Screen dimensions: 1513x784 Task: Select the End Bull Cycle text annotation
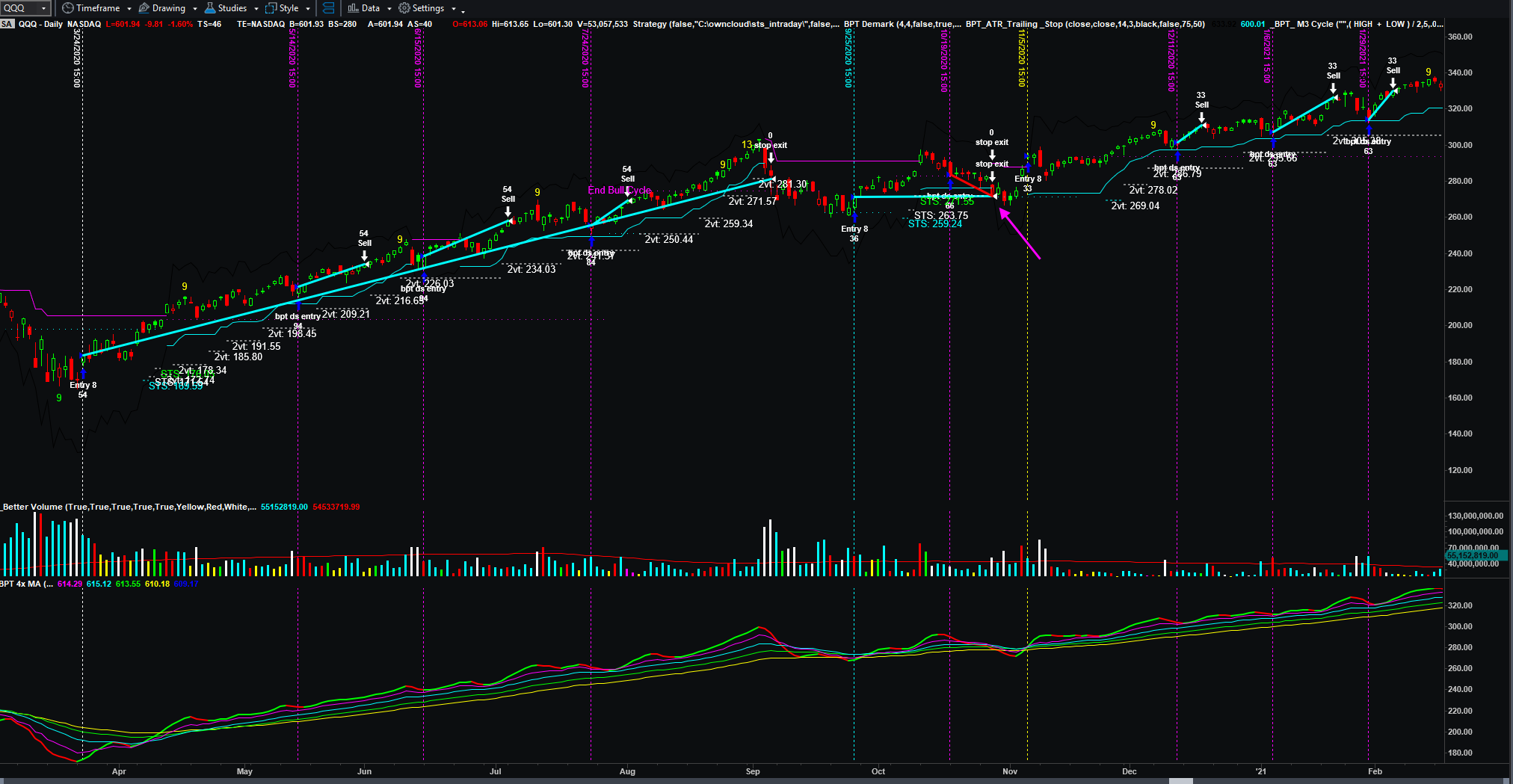[x=618, y=191]
